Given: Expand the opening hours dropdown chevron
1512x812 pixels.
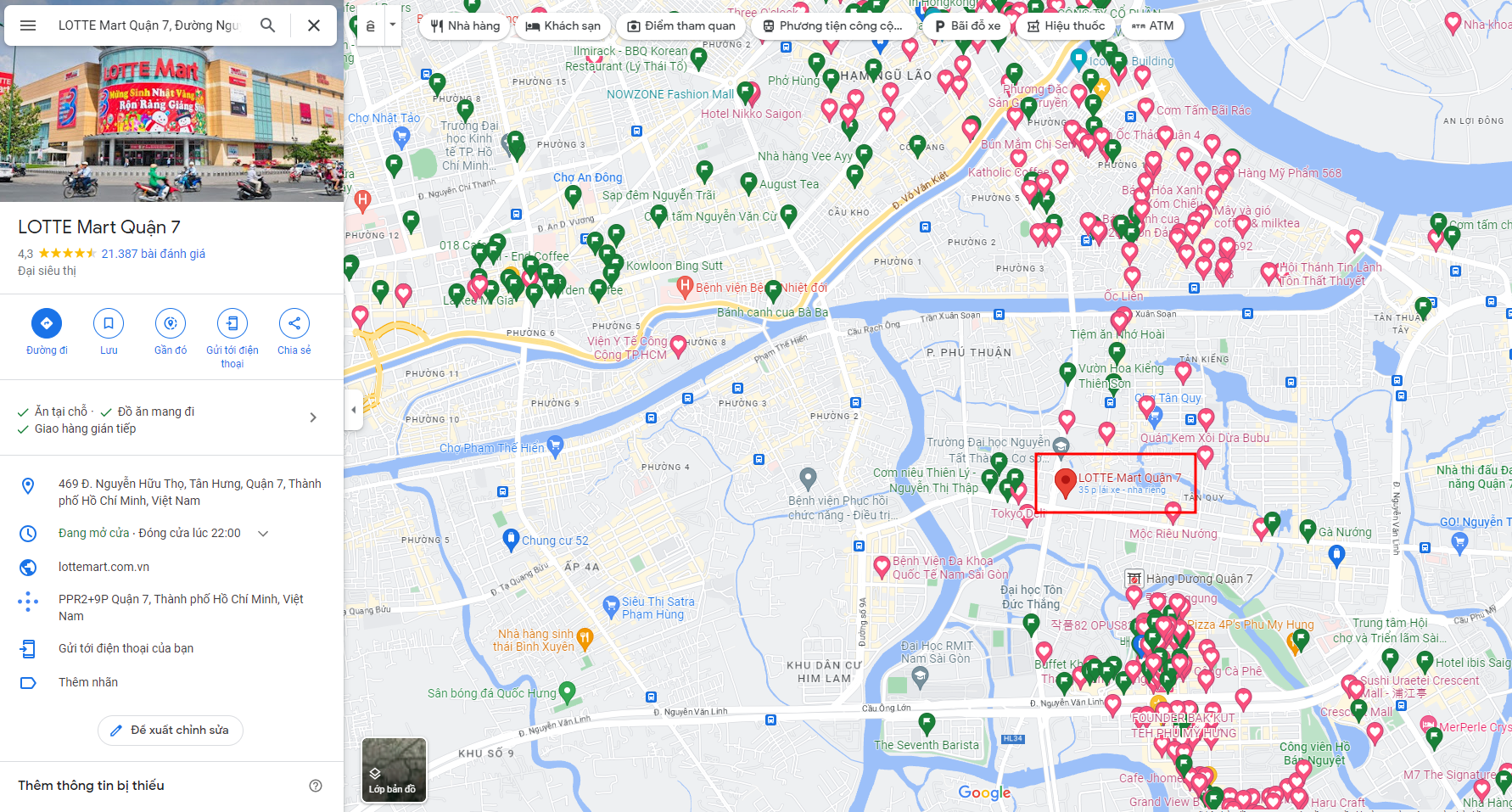Looking at the screenshot, I should pos(263,534).
